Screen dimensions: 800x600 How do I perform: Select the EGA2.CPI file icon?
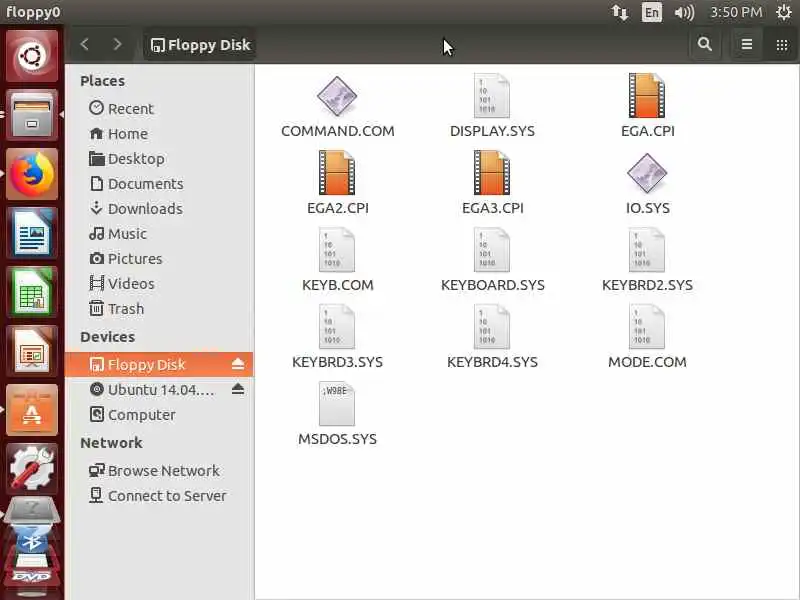tap(337, 172)
